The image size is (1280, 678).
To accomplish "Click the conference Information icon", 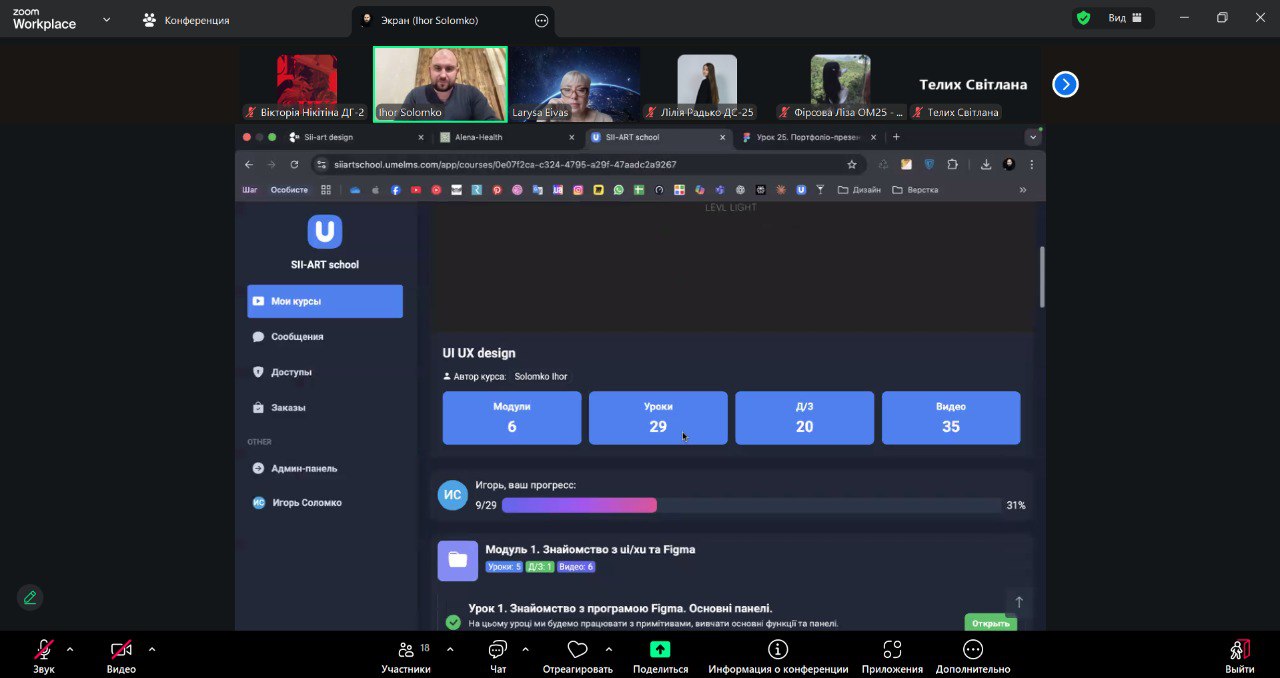I will [778, 650].
